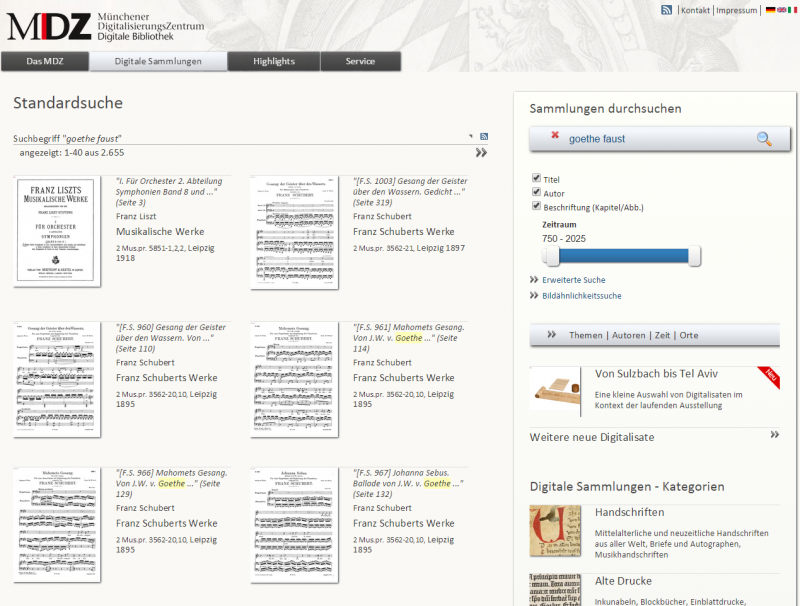
Task: Open "[F.S. 961] Mahomets Gesang" link
Action: pyautogui.click(x=409, y=338)
